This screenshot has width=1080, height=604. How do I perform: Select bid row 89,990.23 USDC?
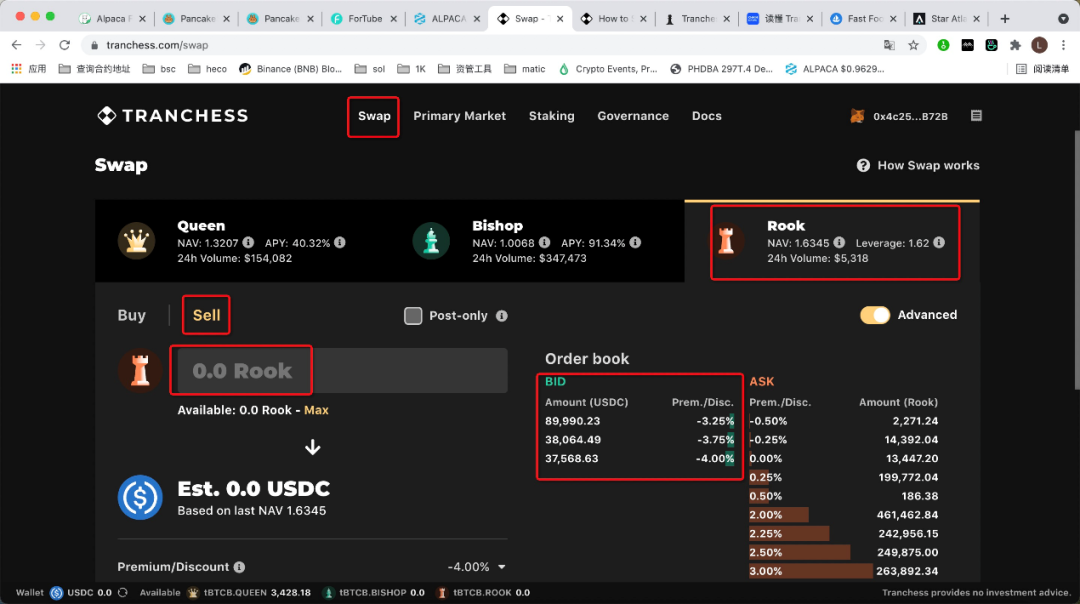click(639, 421)
